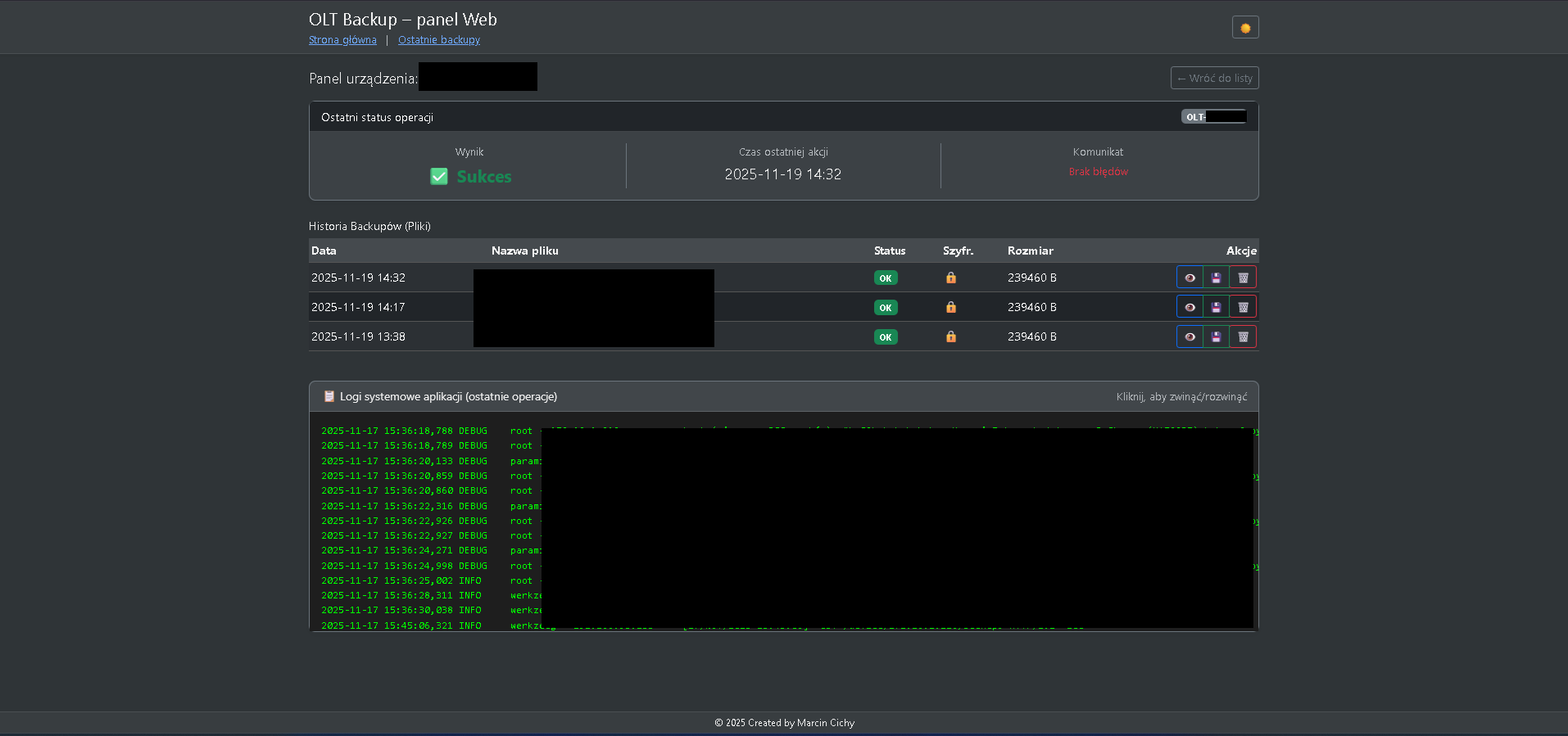The image size is (1568, 736).
Task: Click the date cell 2025-11-19 14:17
Action: pos(358,307)
